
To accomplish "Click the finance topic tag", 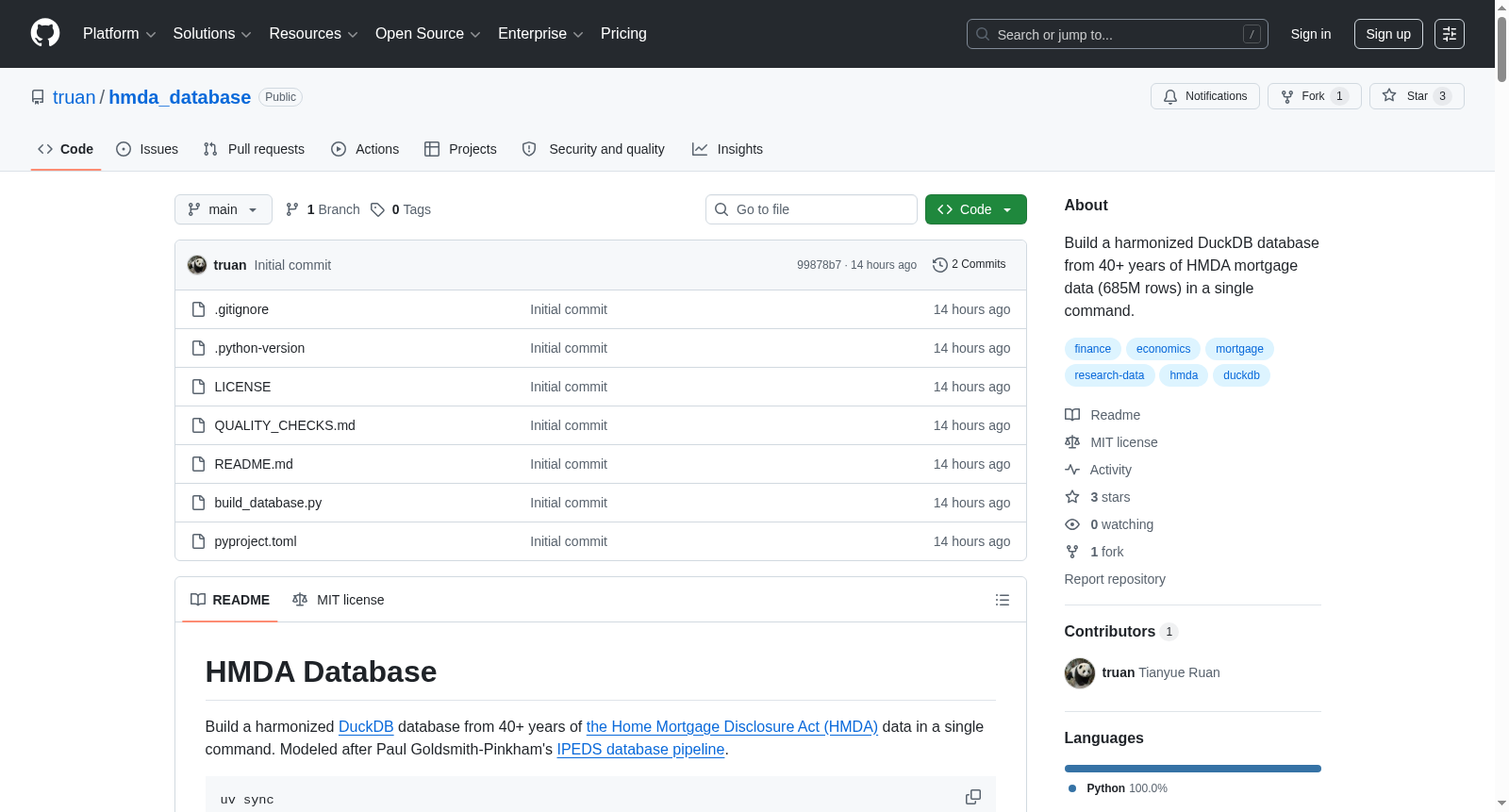I will [x=1093, y=349].
